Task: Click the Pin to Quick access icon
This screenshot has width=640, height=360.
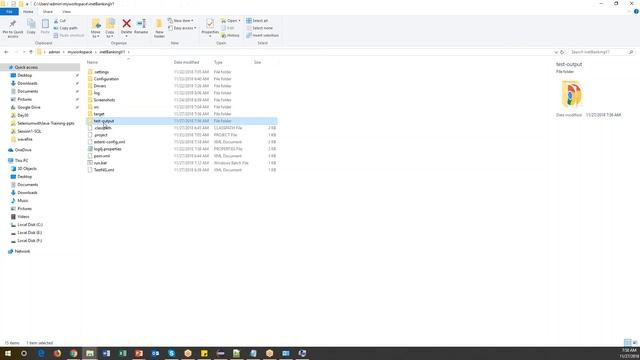Action: click(13, 24)
